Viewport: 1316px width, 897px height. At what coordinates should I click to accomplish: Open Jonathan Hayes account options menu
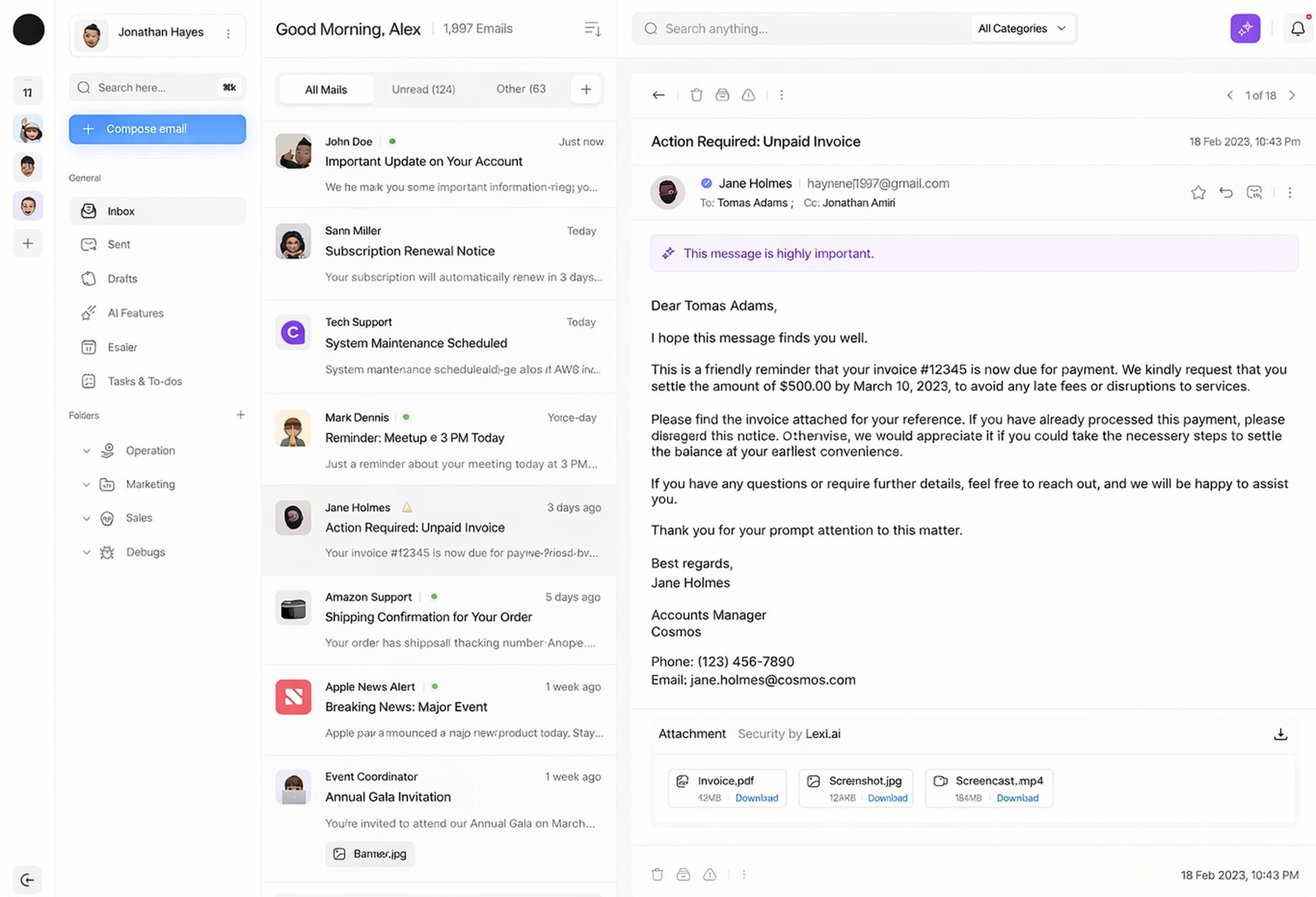[x=228, y=34]
